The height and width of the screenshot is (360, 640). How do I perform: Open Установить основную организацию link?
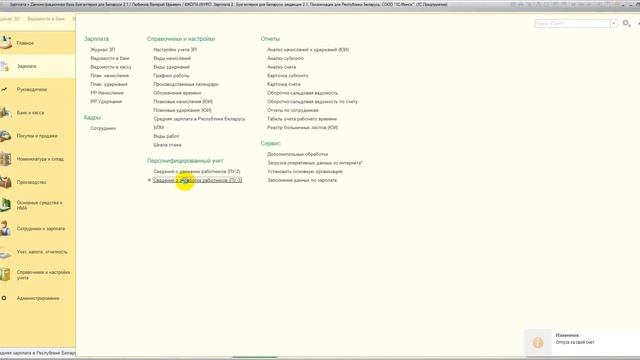(305, 171)
